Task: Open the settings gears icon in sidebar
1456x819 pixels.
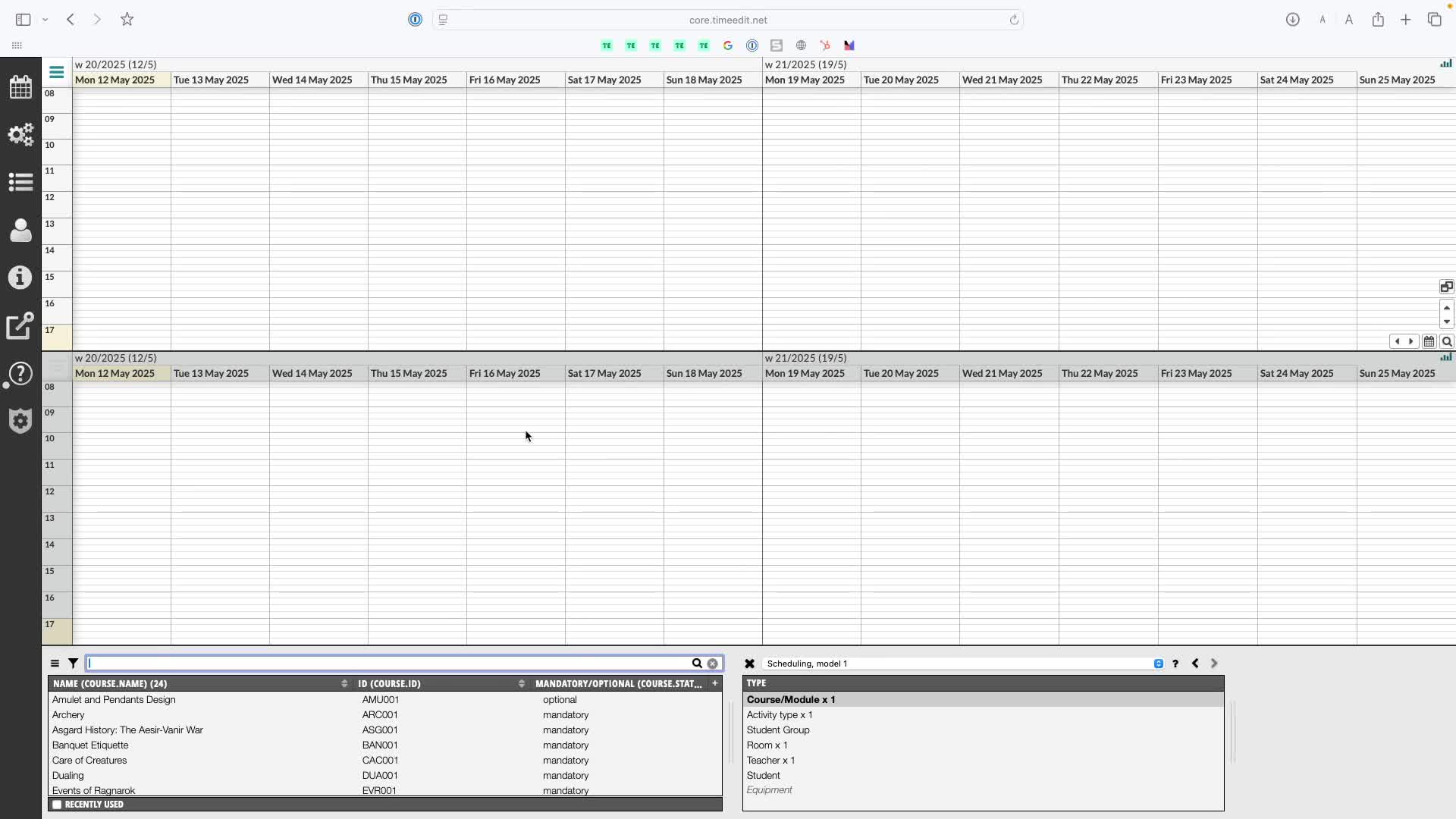Action: point(20,135)
